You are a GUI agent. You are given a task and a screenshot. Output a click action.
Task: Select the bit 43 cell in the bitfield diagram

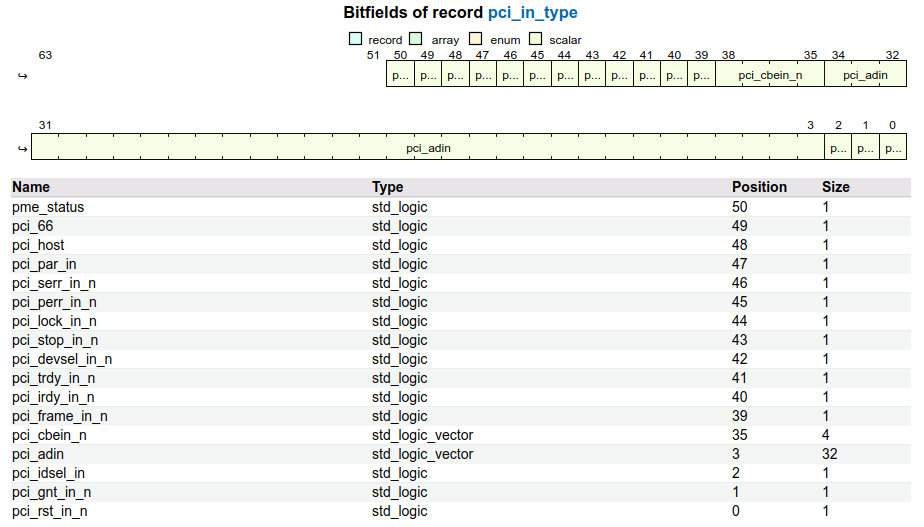coord(593,74)
